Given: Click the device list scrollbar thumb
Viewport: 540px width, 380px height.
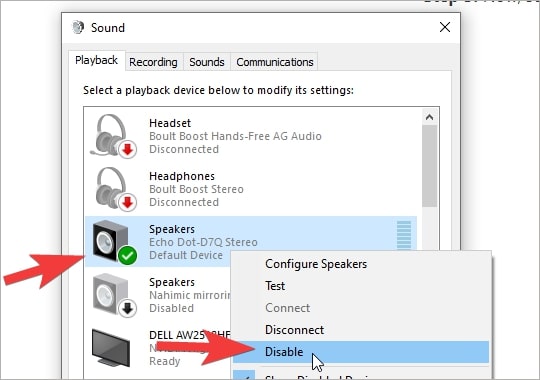Looking at the screenshot, I should (x=429, y=166).
